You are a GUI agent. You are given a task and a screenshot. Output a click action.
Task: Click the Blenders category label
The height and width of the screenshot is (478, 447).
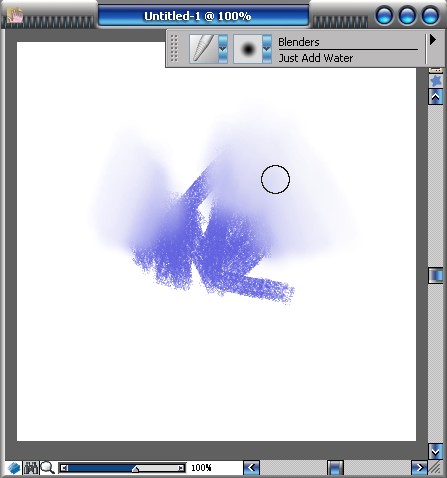[x=299, y=42]
